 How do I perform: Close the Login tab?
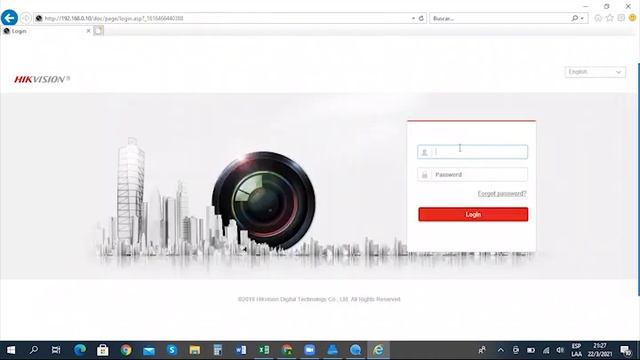click(x=88, y=31)
